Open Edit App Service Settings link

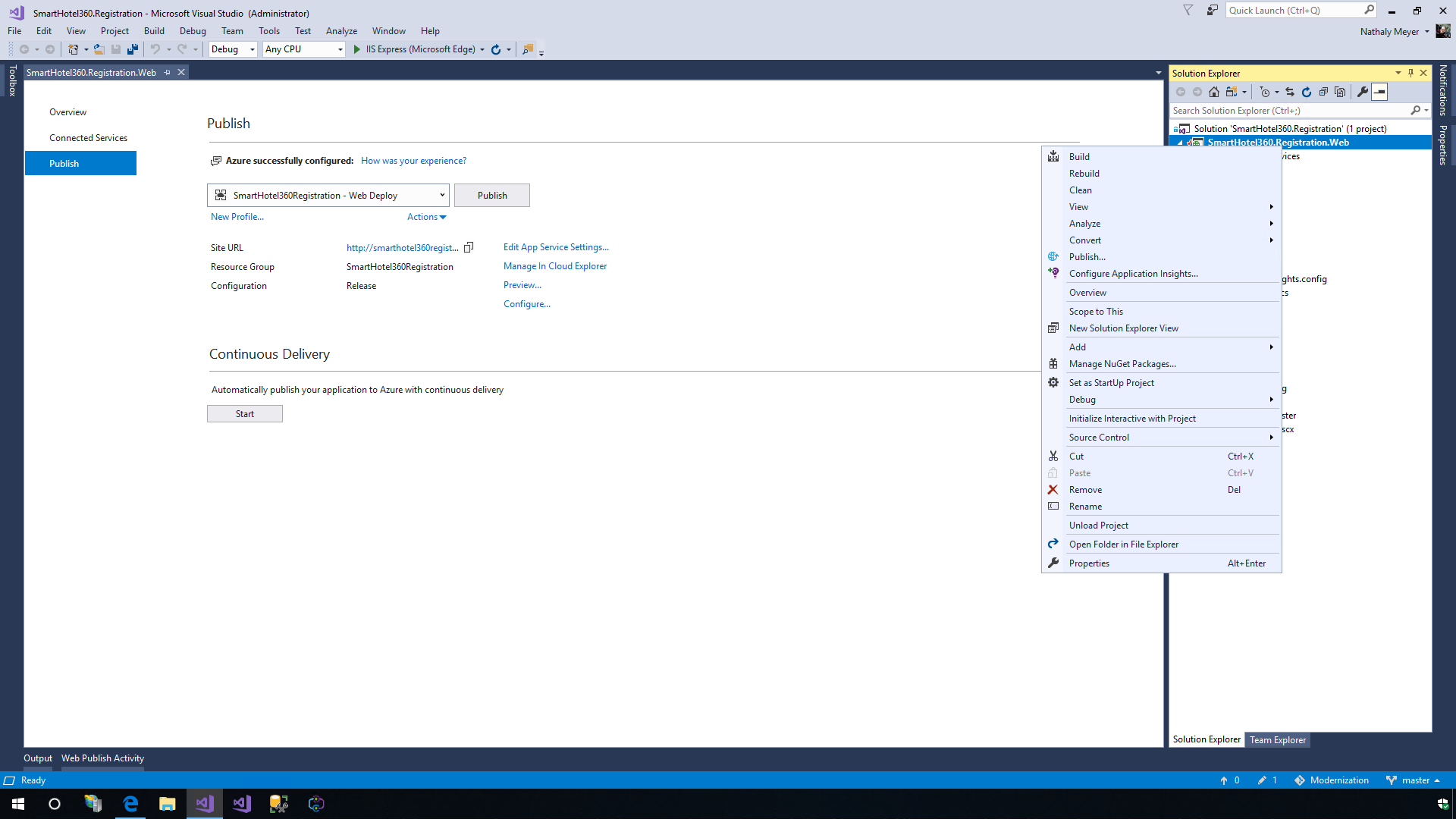pos(556,247)
